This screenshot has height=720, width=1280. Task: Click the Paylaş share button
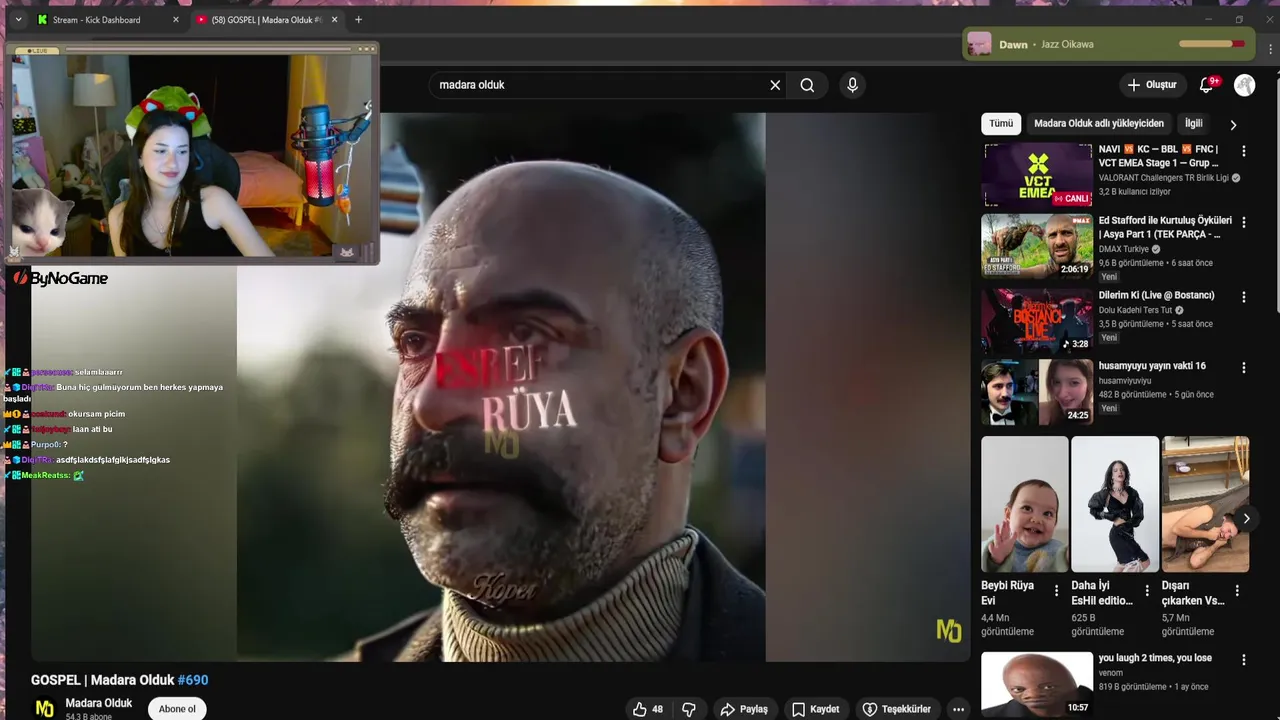click(744, 709)
